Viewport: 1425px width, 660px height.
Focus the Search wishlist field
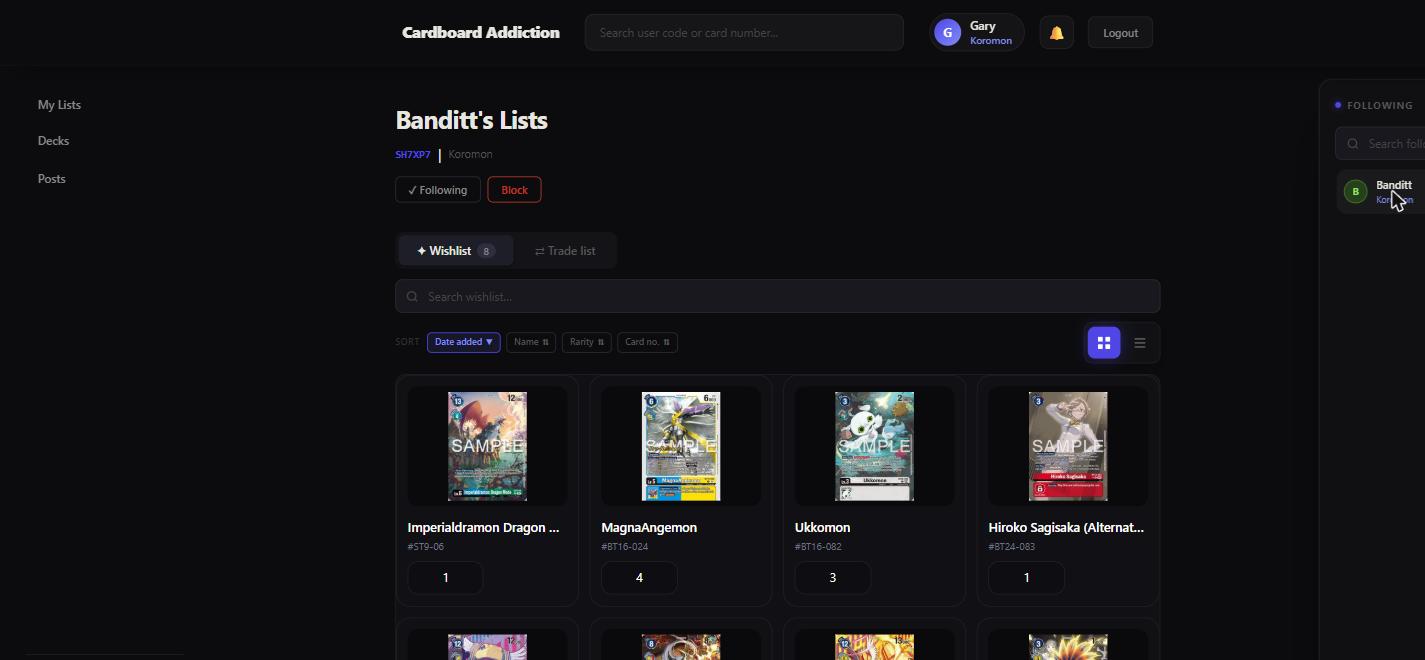pos(778,297)
